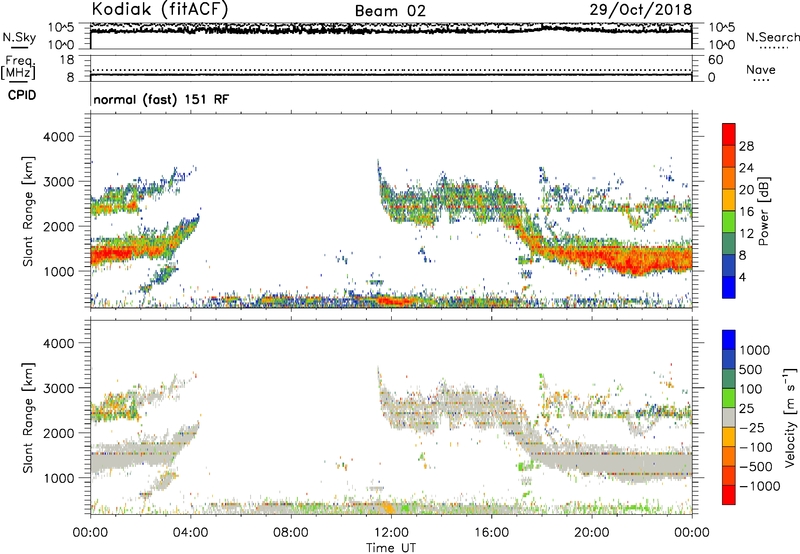Click the red bottom of velocity colorbar
The image size is (800, 554).
point(729,495)
